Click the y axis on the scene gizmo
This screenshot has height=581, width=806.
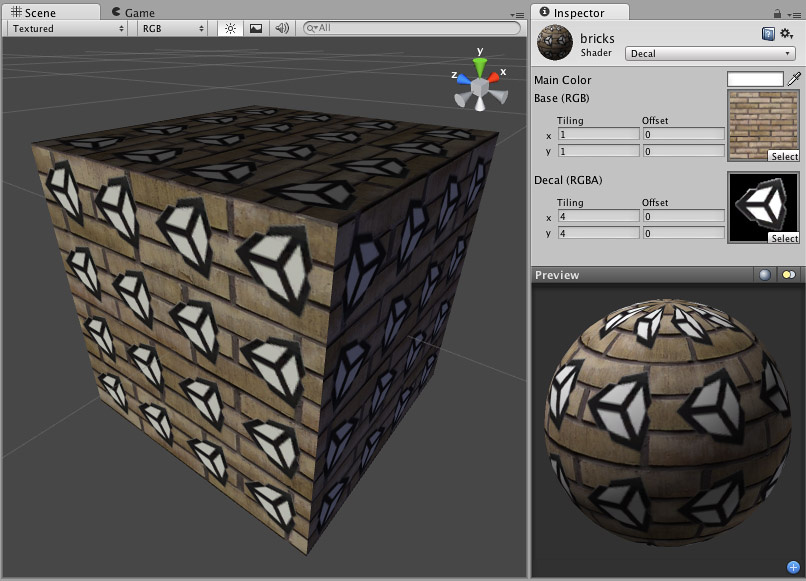point(478,63)
